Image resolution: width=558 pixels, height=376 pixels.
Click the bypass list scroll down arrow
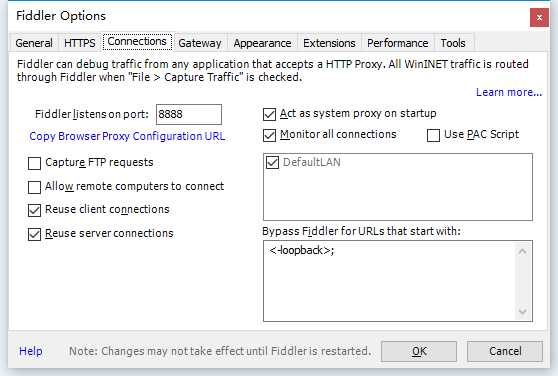(x=522, y=312)
